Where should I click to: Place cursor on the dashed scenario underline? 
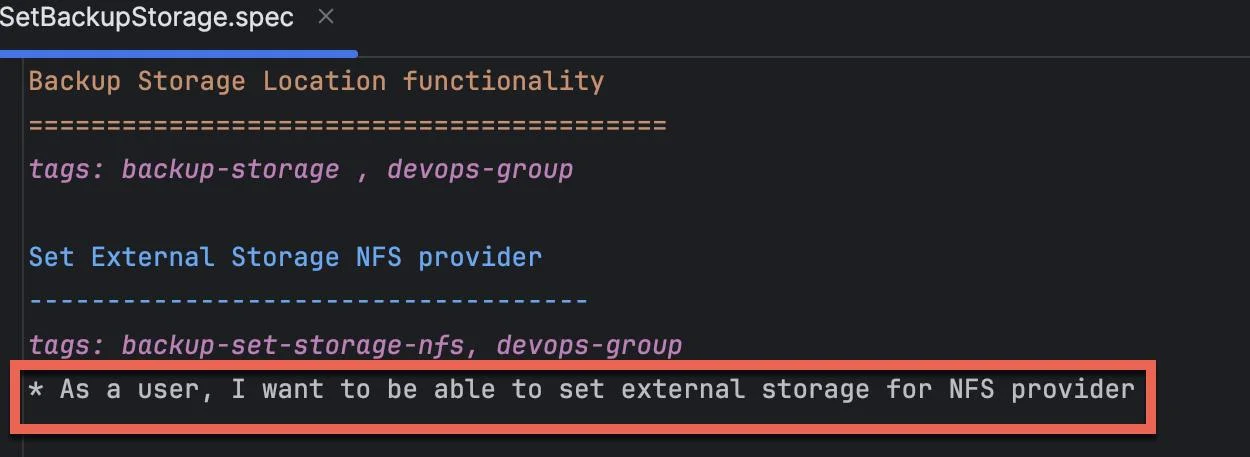click(x=308, y=301)
